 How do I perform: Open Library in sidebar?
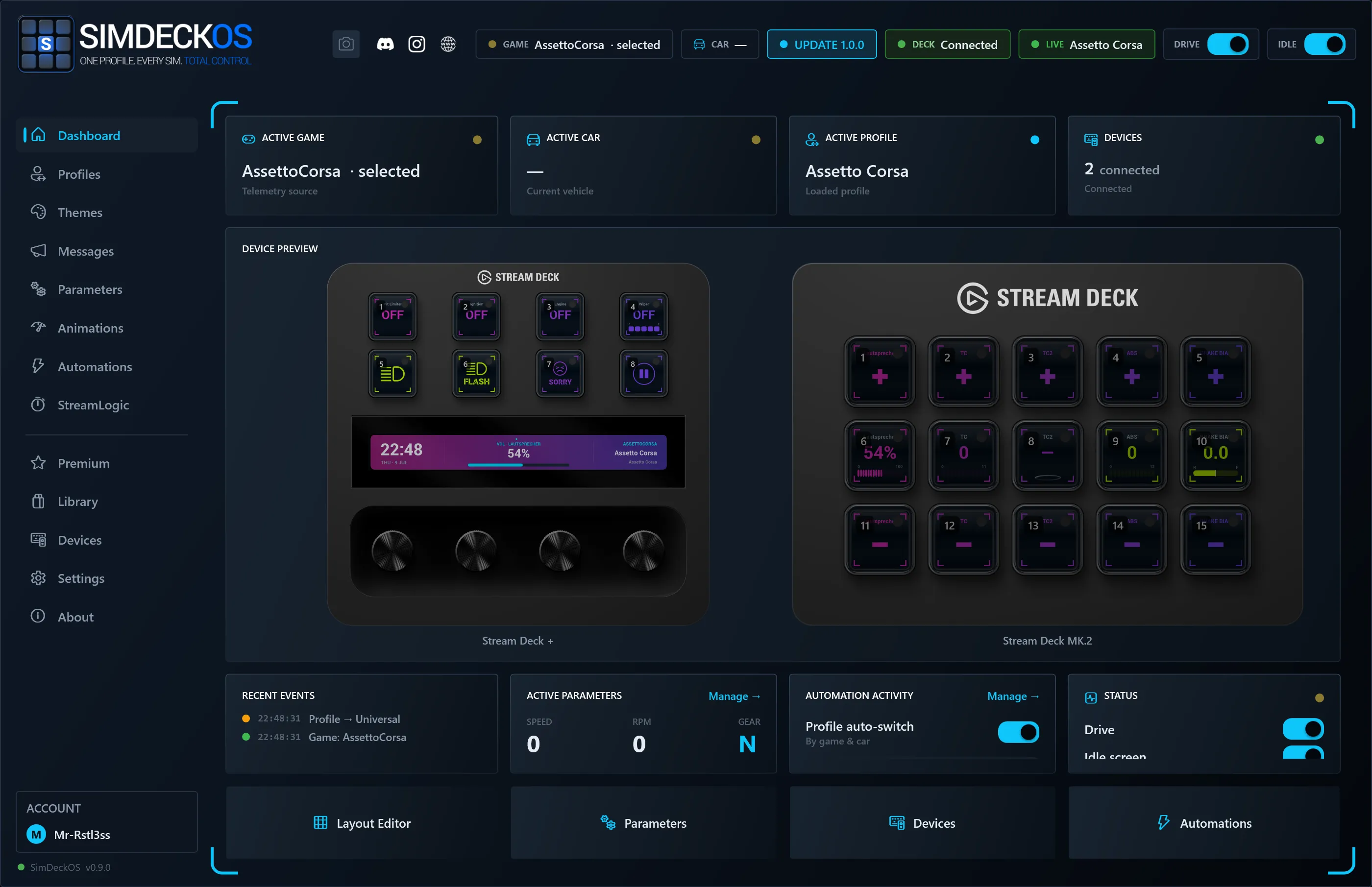[x=107, y=501]
